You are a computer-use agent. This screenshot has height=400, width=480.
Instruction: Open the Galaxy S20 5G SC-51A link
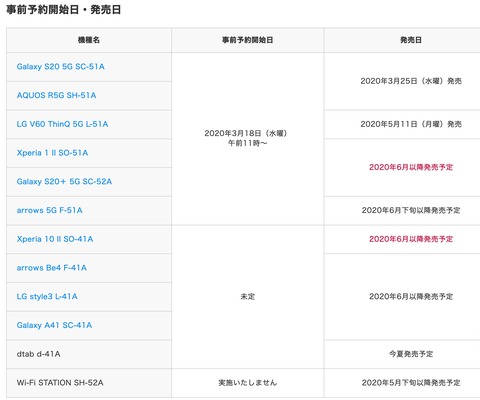60,67
